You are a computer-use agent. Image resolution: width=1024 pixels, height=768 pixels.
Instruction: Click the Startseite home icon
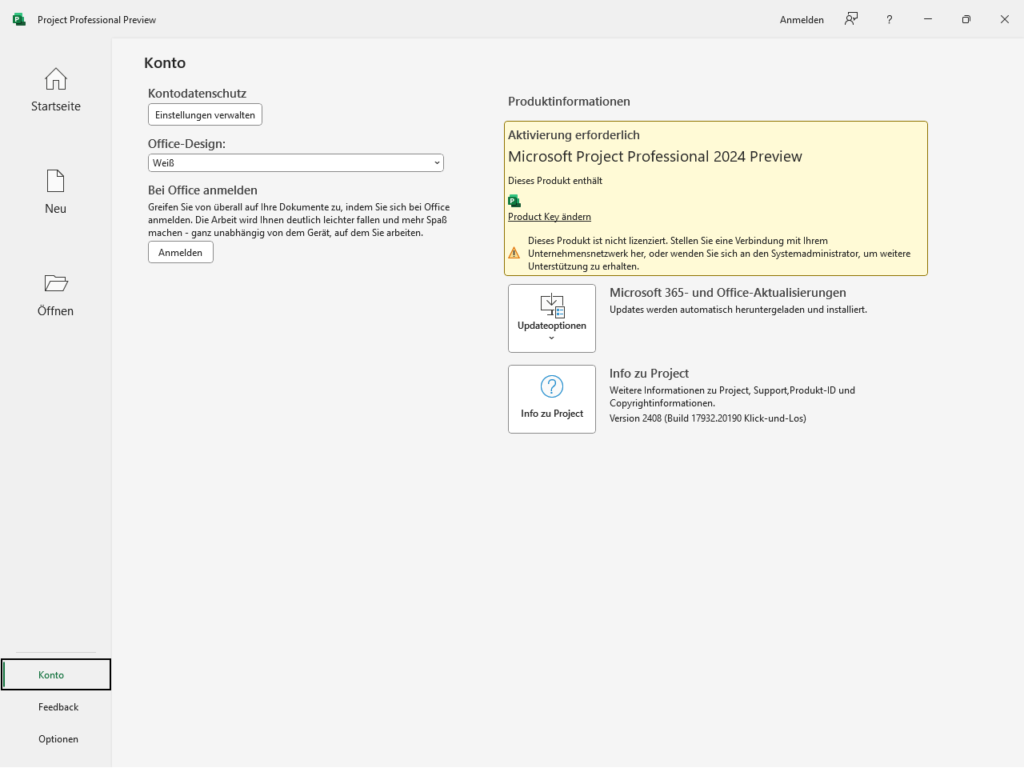56,79
